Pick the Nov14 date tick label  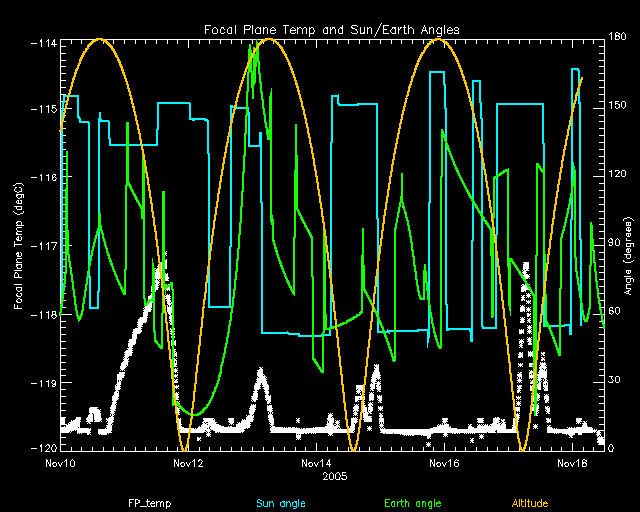[x=316, y=464]
